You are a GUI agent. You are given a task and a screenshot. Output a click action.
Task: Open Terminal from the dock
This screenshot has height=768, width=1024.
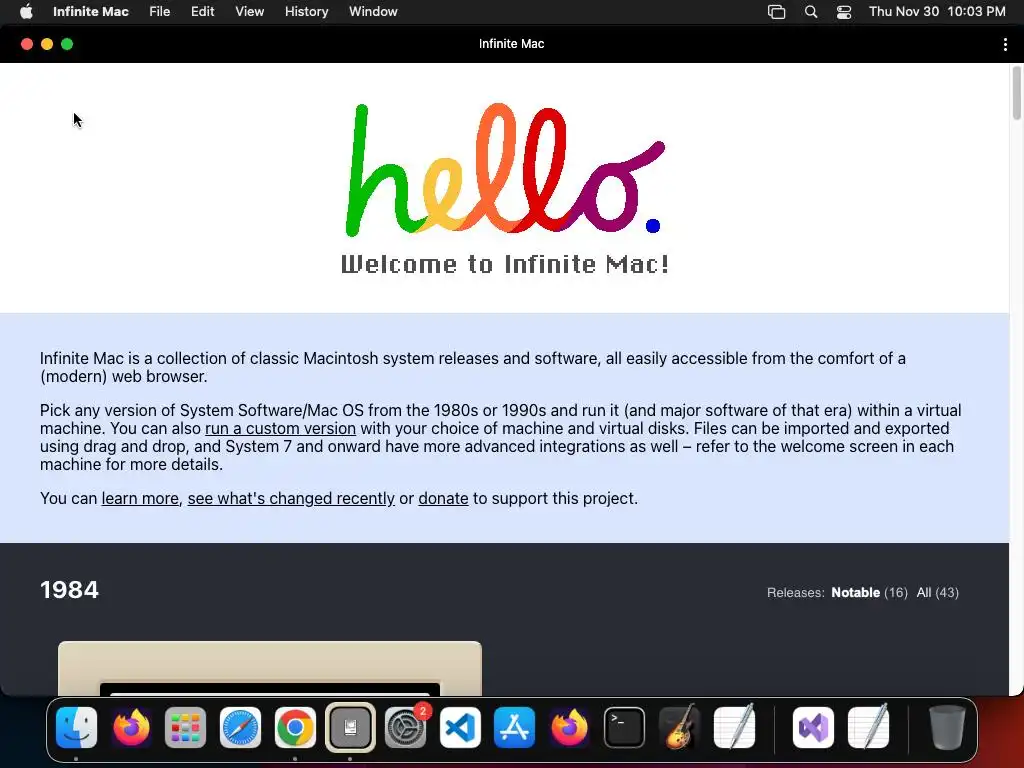click(624, 727)
